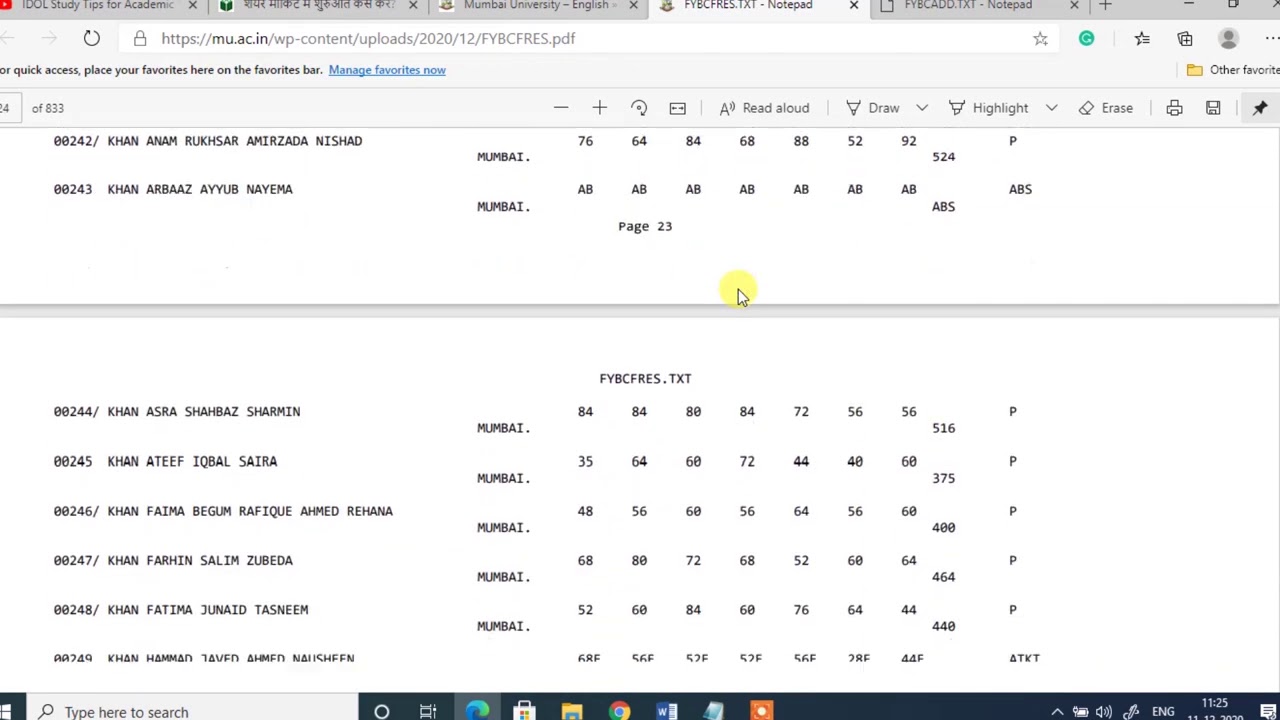The image size is (1280, 720).
Task: Click the 'of 833' page count
Action: pos(47,108)
